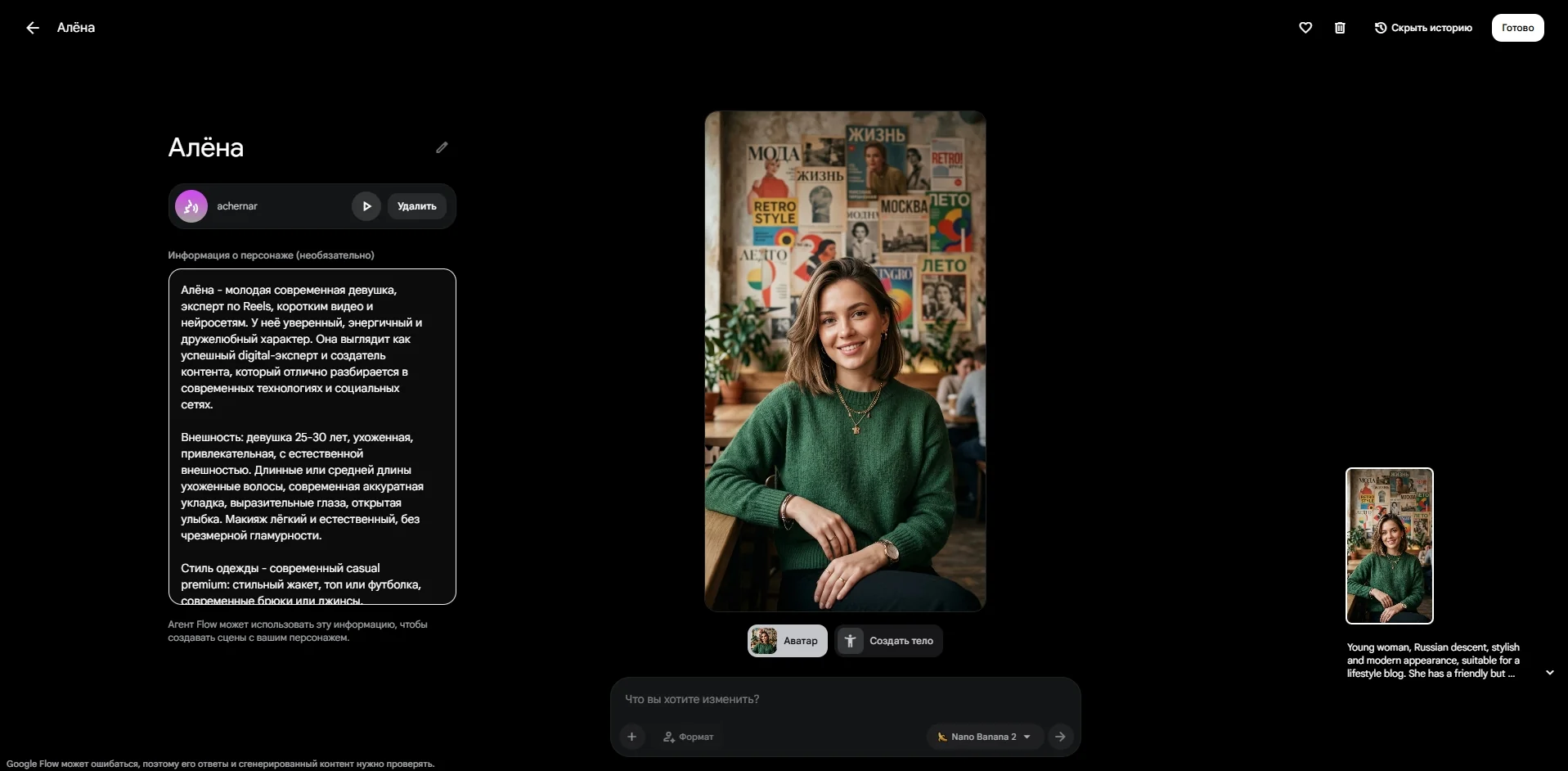1568x771 pixels.
Task: Click the pencil icon to rename Алёна
Action: coord(442,147)
